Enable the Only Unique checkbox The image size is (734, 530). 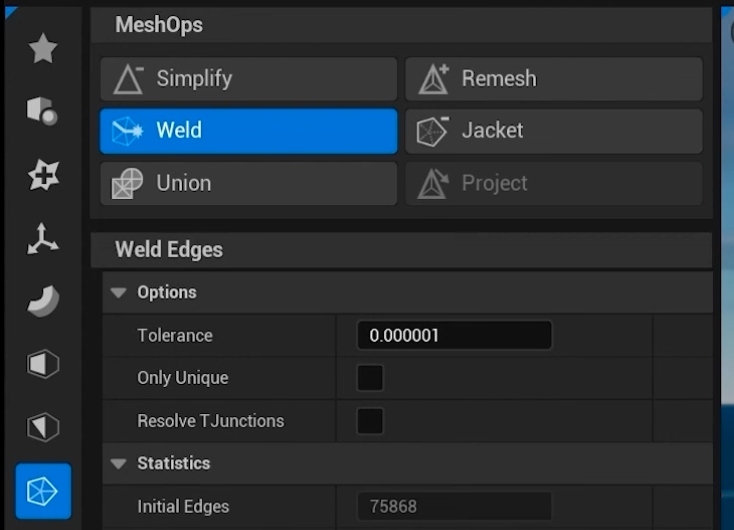[x=370, y=378]
